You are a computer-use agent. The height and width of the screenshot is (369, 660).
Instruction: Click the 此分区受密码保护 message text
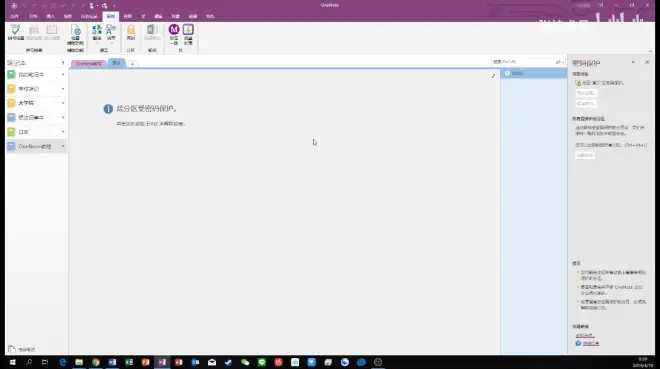coord(146,109)
